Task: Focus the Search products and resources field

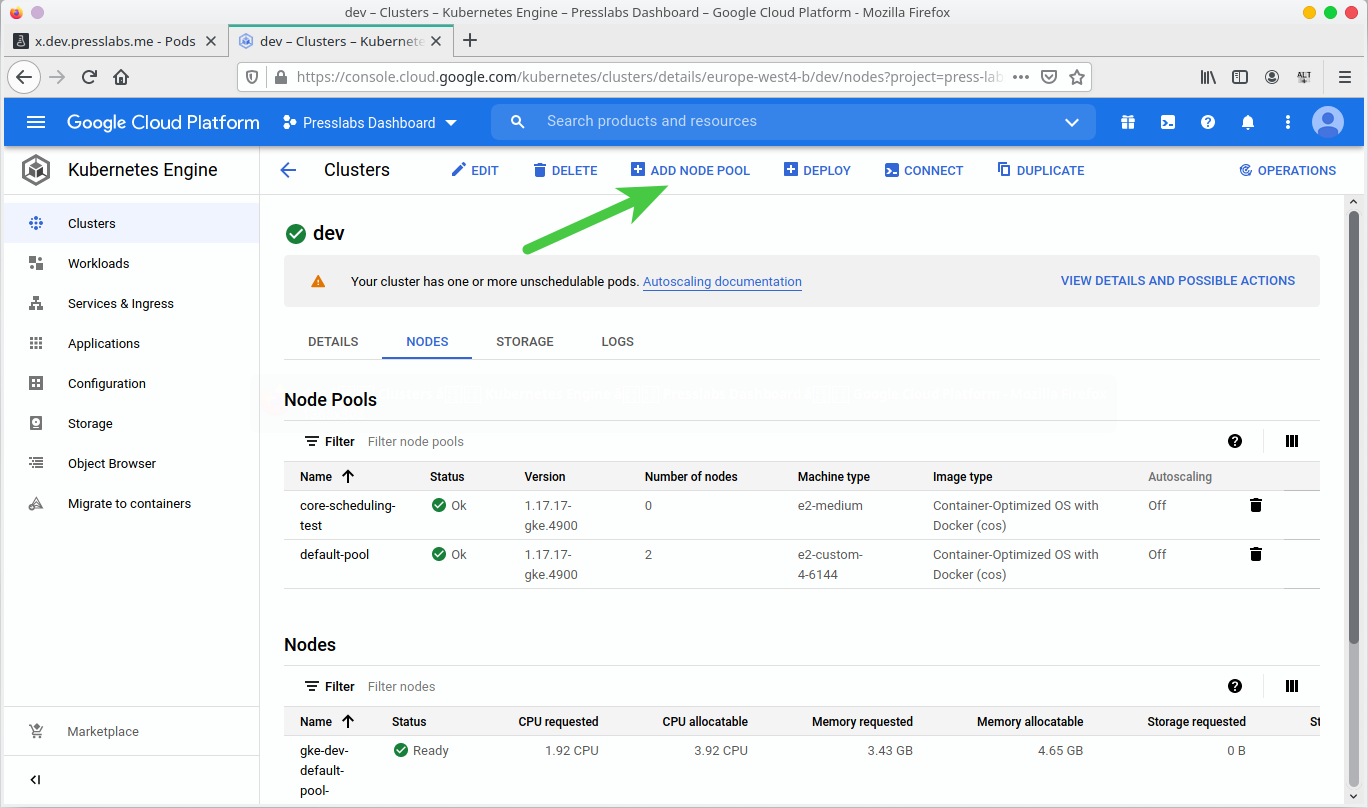Action: pyautogui.click(x=795, y=121)
